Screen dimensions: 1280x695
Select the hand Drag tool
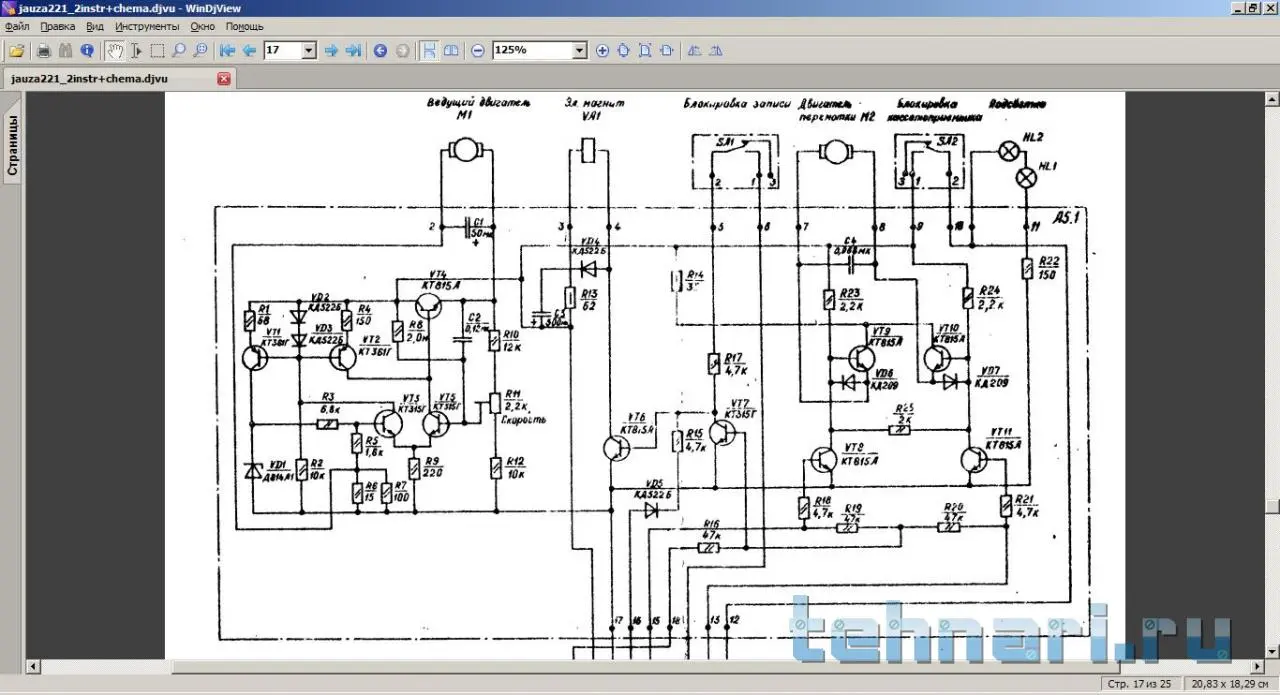tap(115, 50)
